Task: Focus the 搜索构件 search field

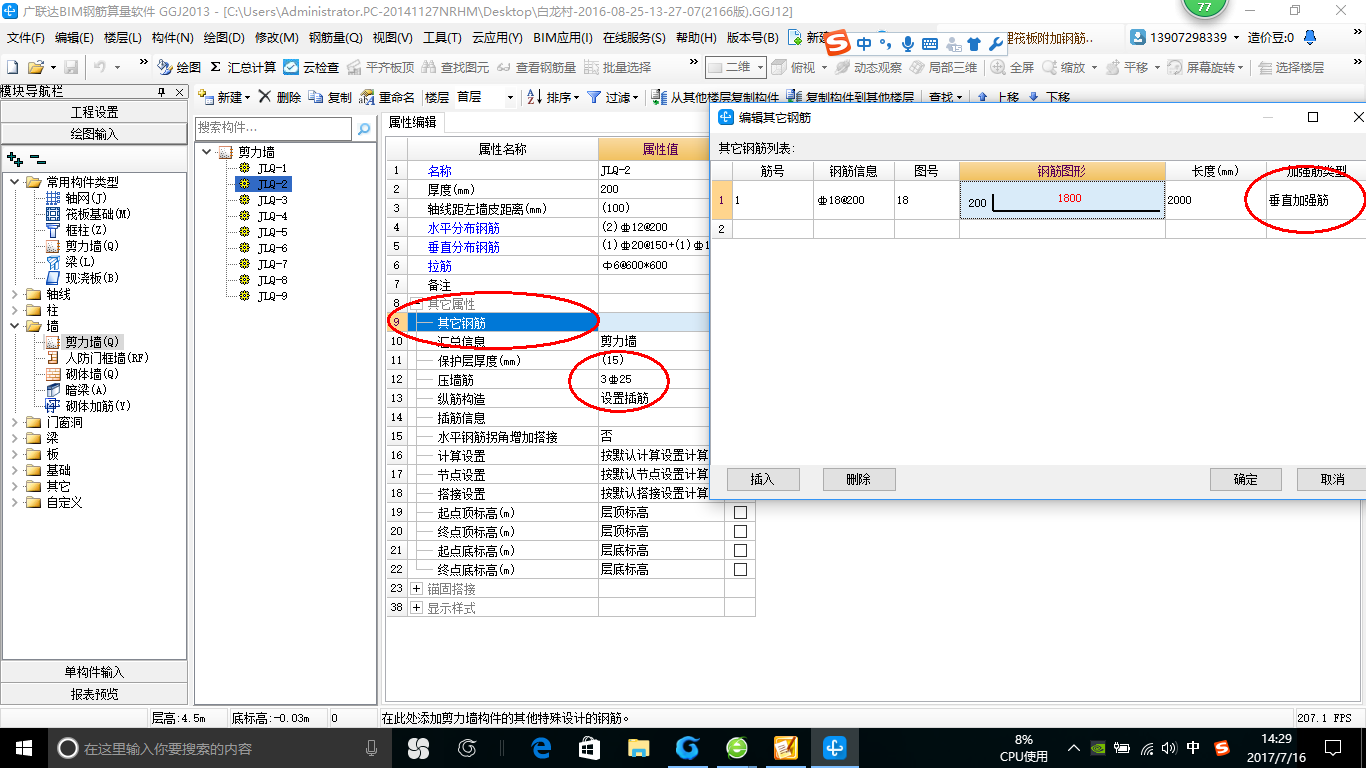Action: 274,128
